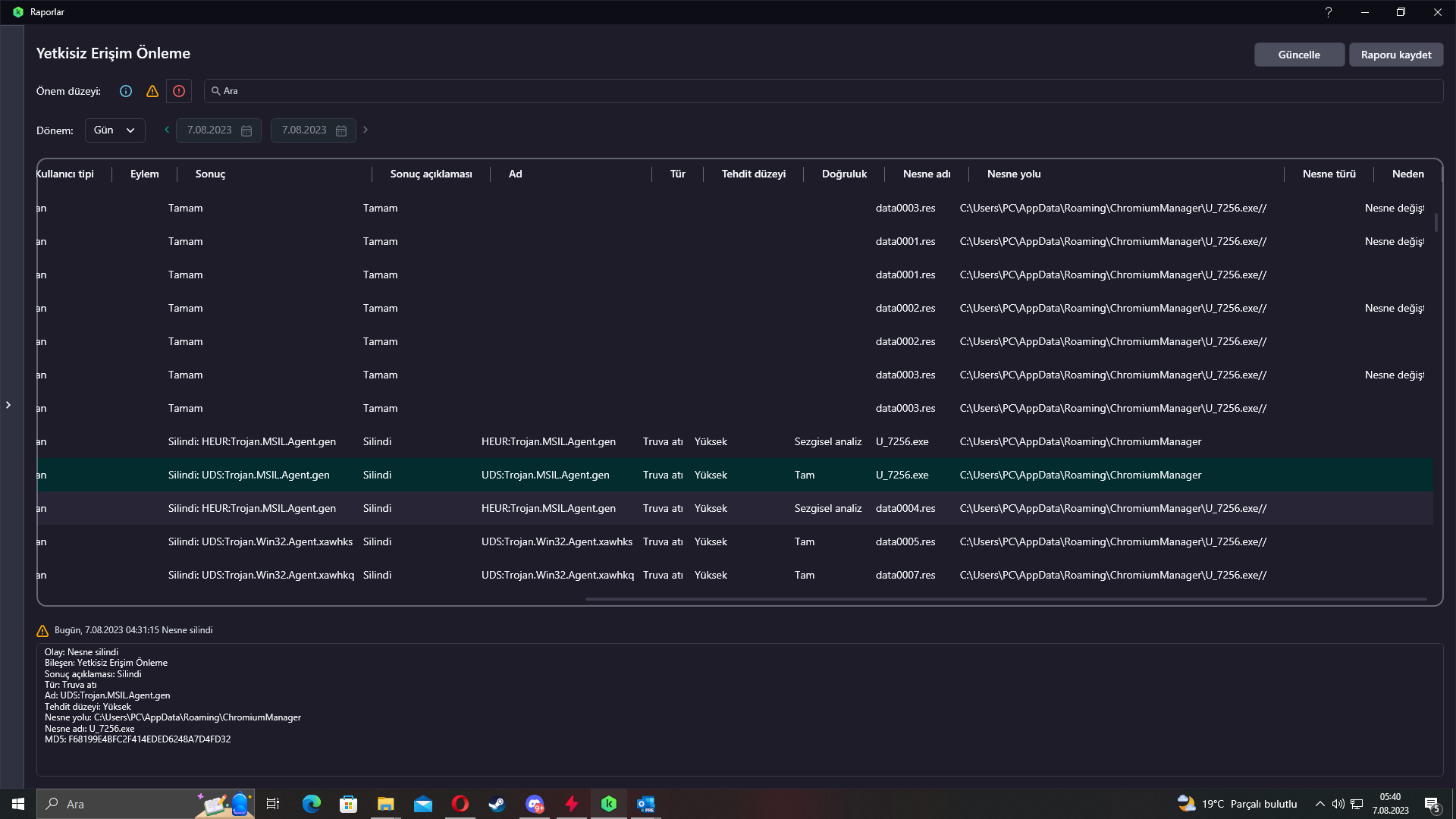The height and width of the screenshot is (819, 1456).
Task: Click the Raporu kaydet button
Action: (x=1395, y=55)
